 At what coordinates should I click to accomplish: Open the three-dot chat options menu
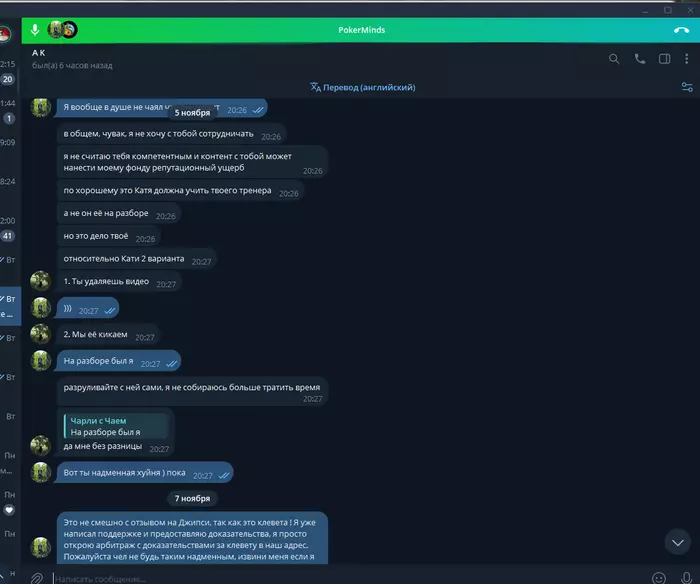point(687,59)
